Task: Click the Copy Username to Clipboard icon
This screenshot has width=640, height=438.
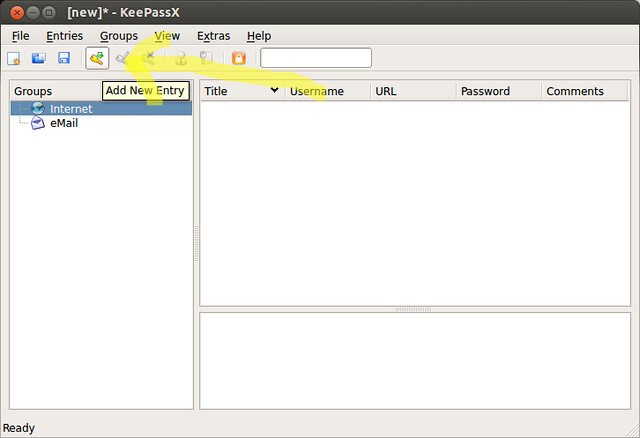Action: point(181,58)
